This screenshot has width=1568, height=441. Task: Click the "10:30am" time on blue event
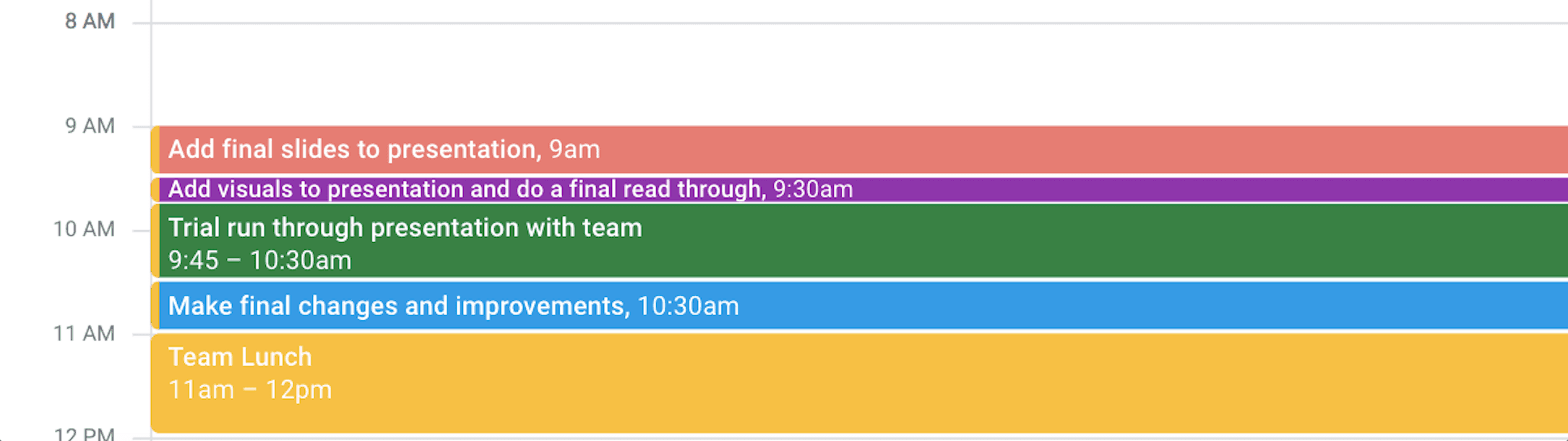click(688, 306)
